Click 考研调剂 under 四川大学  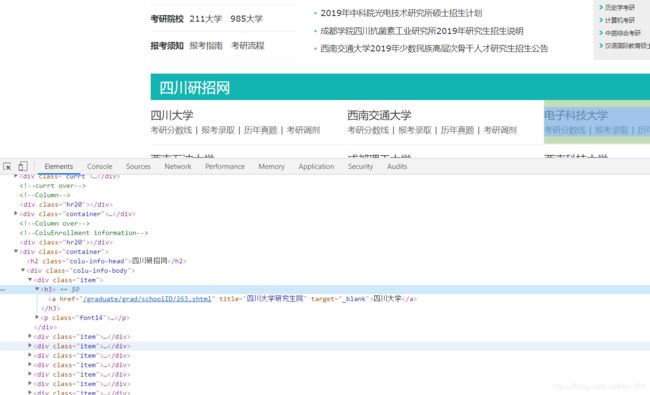(303, 130)
